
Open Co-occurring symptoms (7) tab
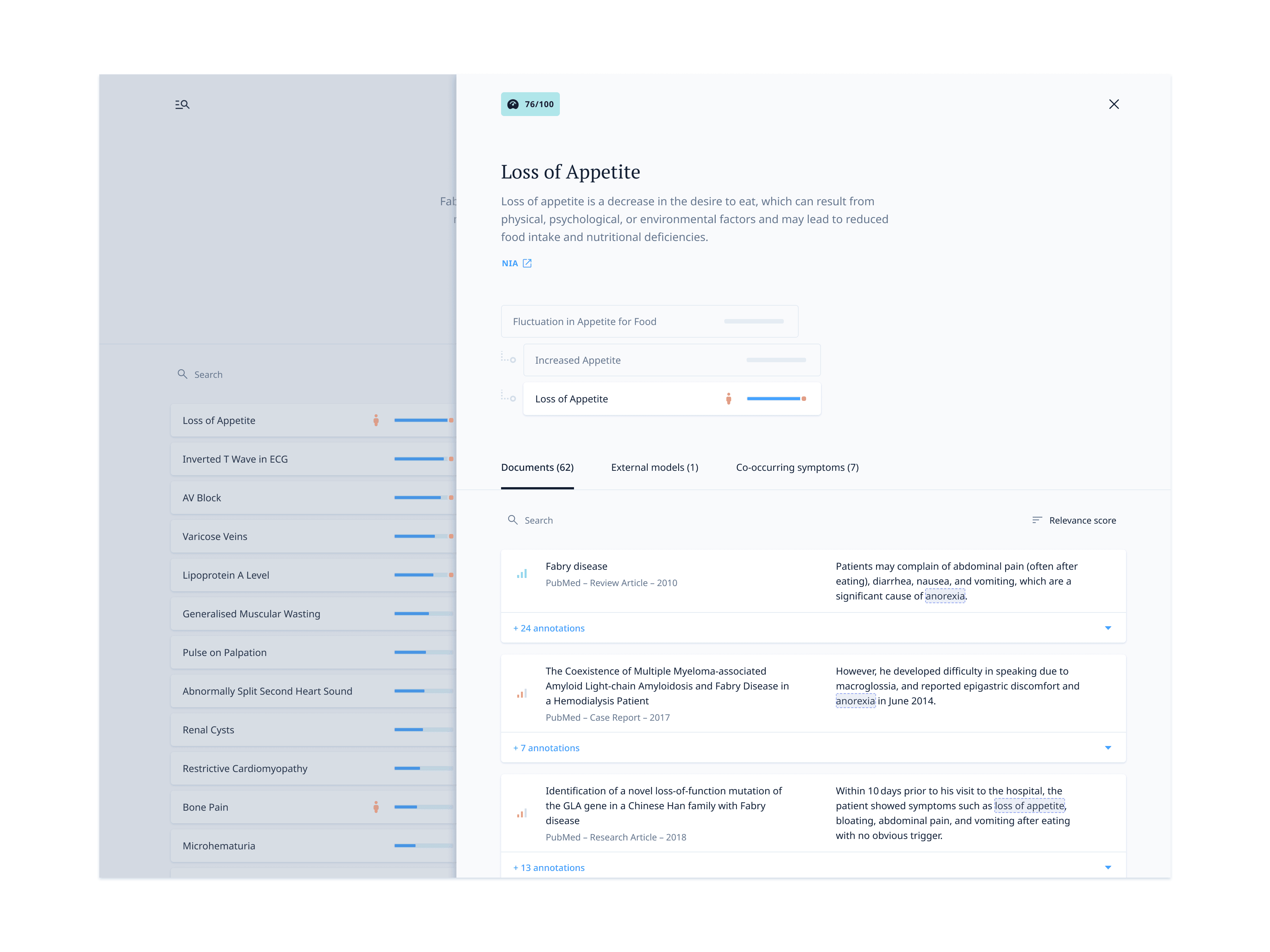797,468
